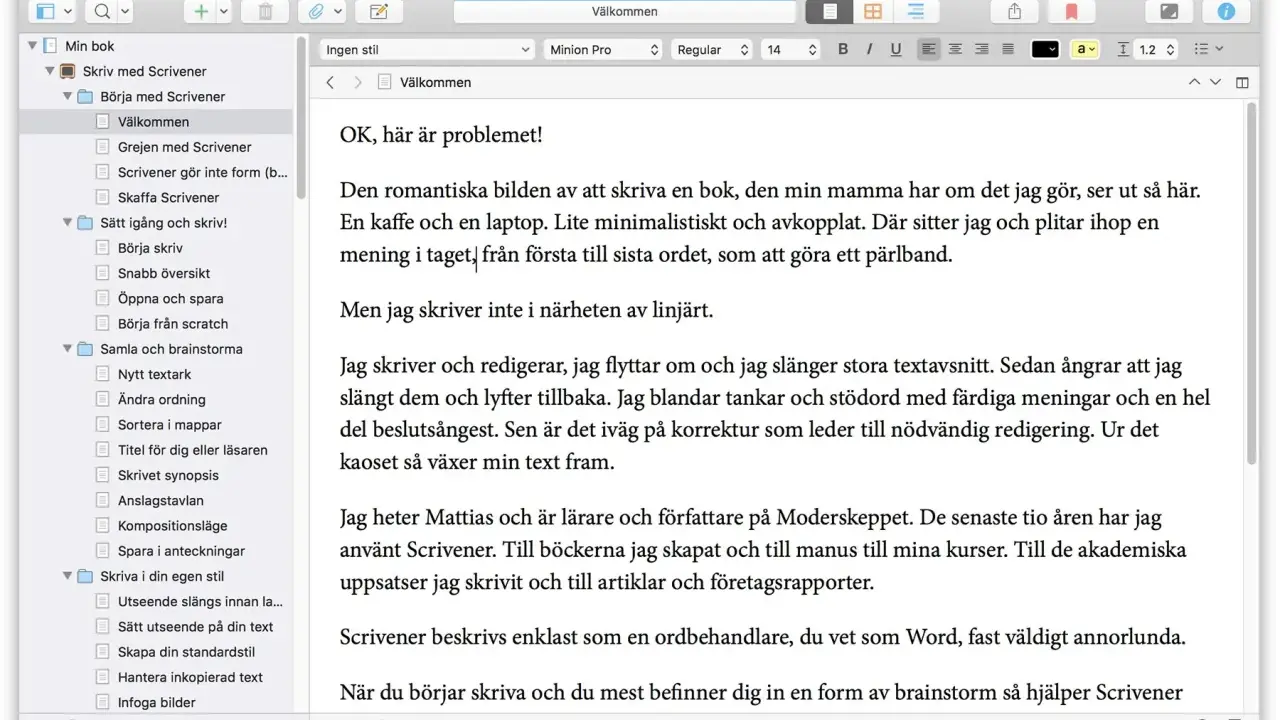Open the list style dropdown
The height and width of the screenshot is (720, 1280).
click(1211, 50)
